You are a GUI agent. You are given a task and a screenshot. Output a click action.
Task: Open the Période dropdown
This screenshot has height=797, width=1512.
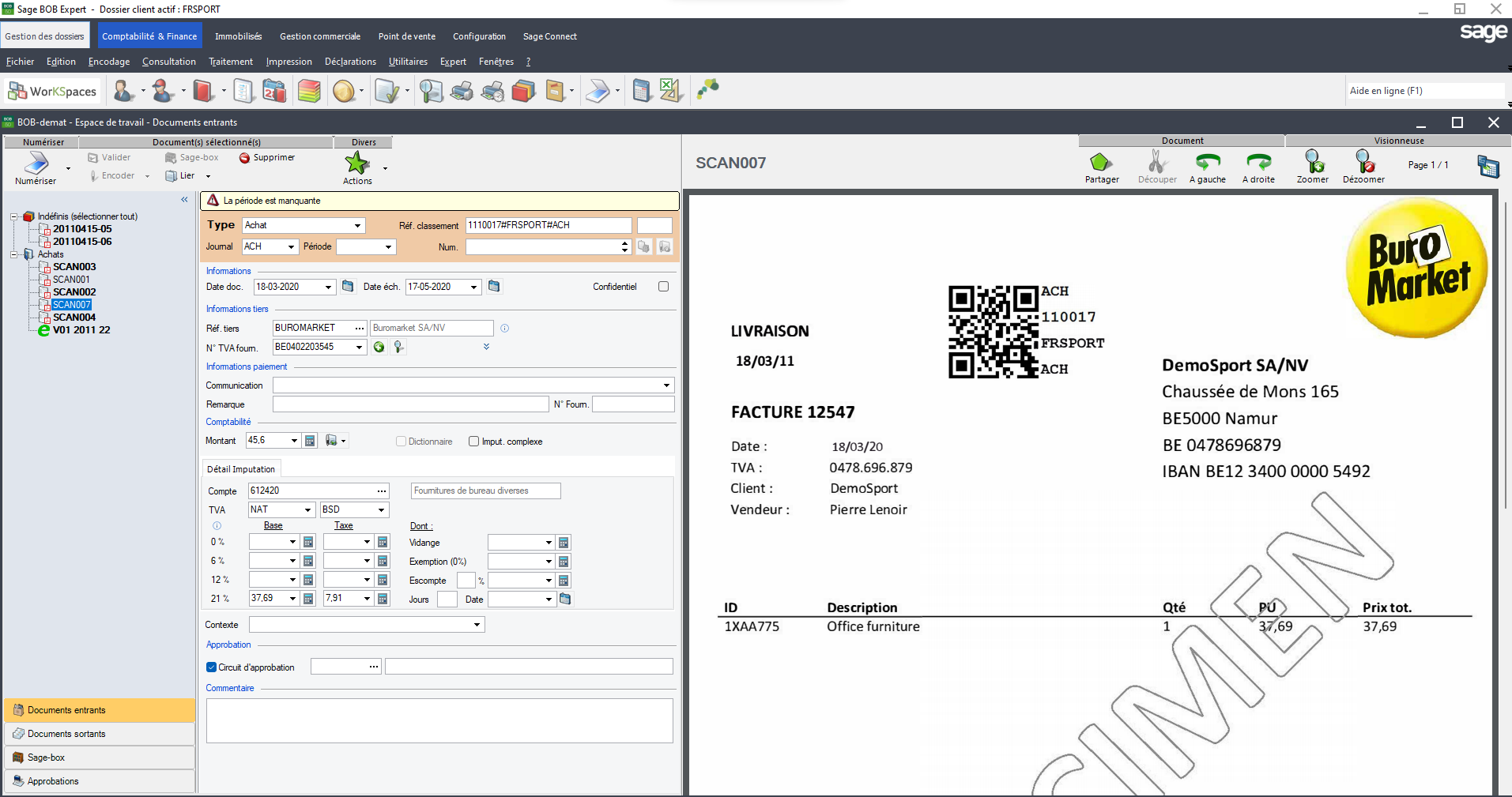pos(388,247)
